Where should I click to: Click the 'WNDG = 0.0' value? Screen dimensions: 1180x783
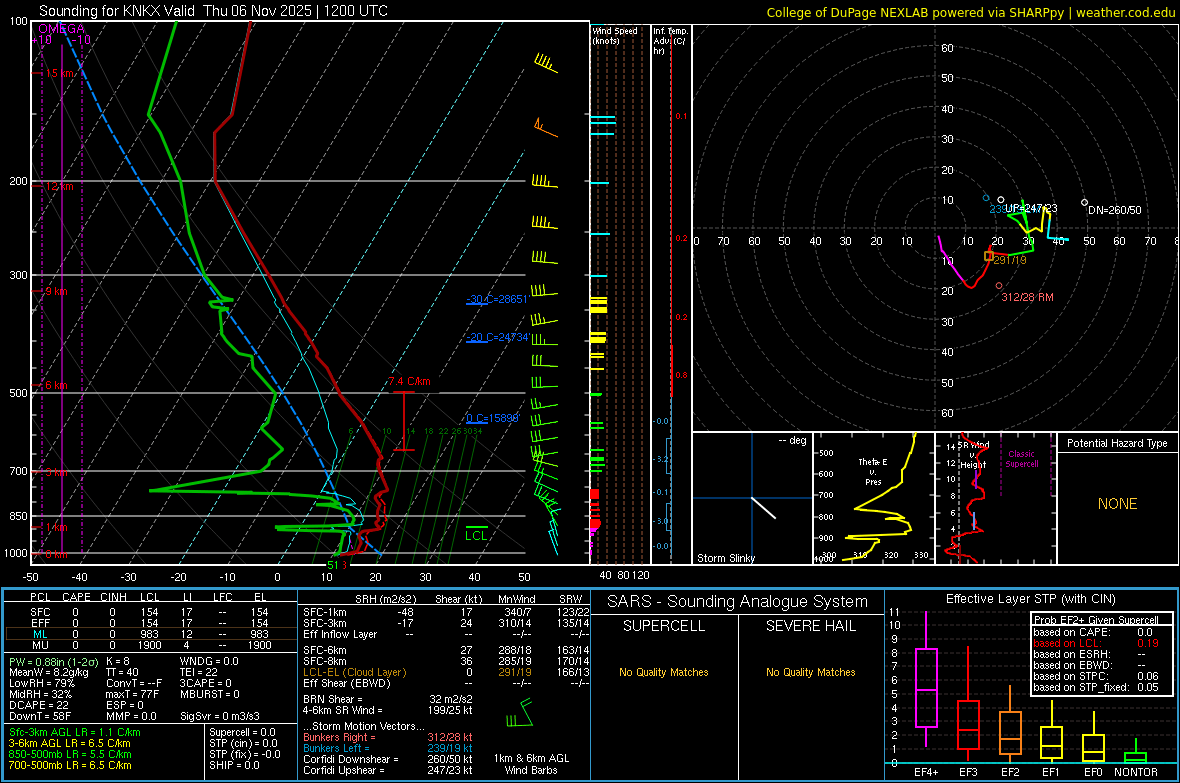tap(209, 661)
